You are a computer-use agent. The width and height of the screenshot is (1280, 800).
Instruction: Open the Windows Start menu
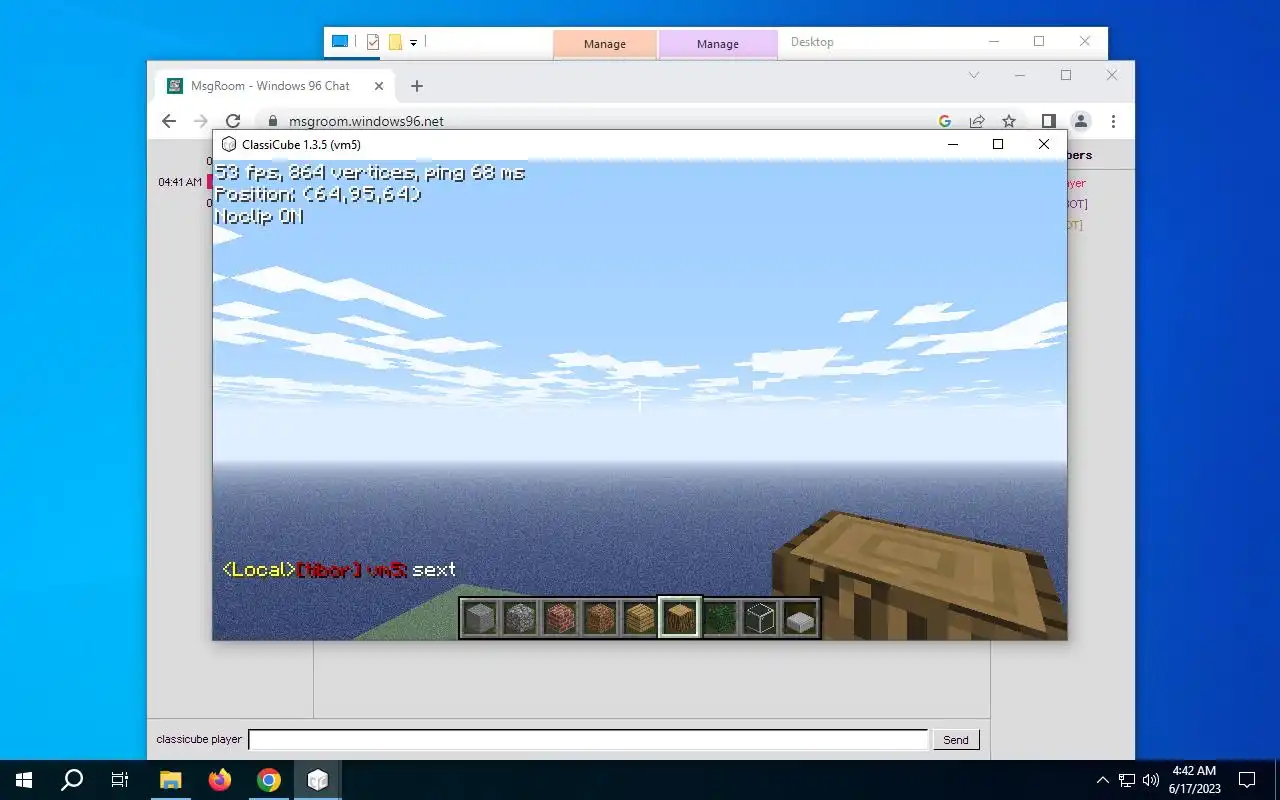pyautogui.click(x=24, y=780)
